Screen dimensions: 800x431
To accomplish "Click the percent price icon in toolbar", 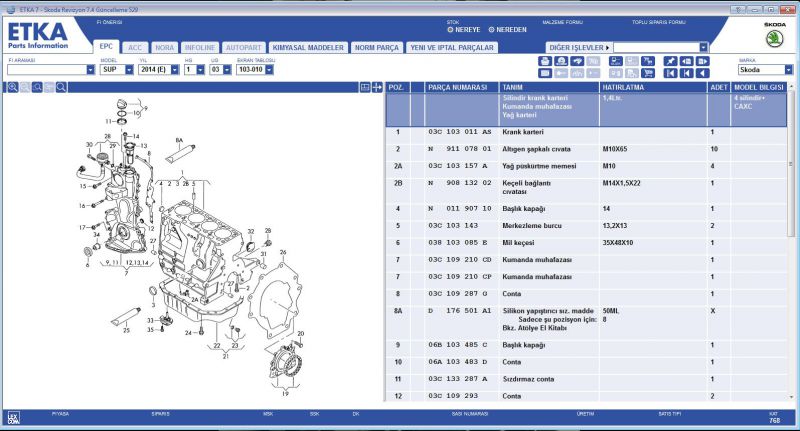I will pos(648,61).
